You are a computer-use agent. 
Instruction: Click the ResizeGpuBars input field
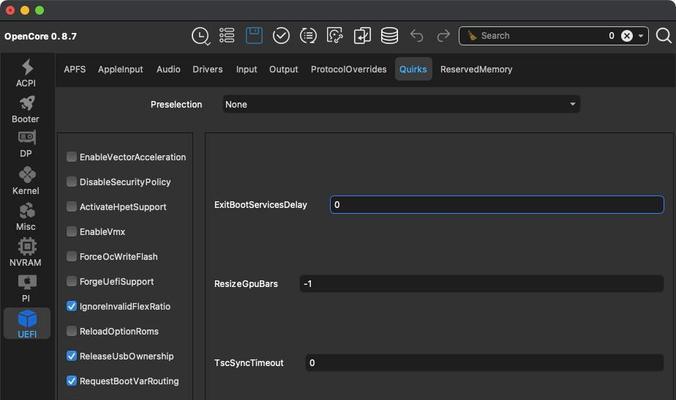click(482, 284)
